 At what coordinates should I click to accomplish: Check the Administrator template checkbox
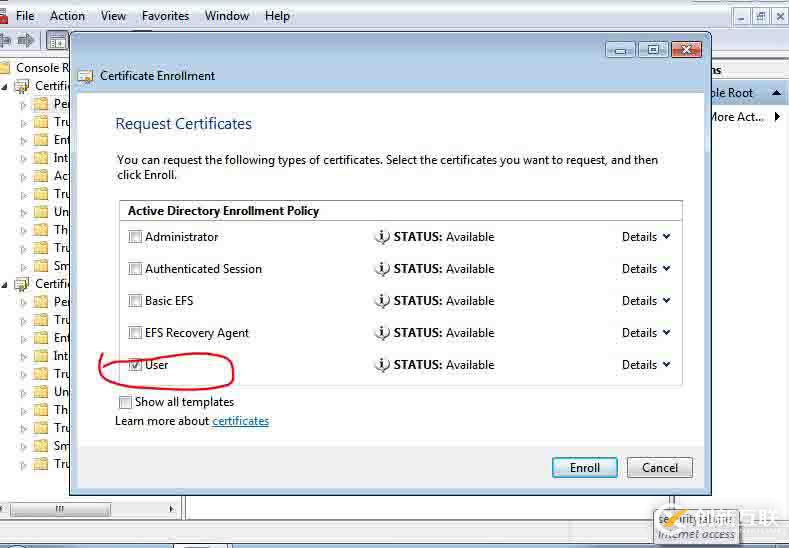coord(135,237)
